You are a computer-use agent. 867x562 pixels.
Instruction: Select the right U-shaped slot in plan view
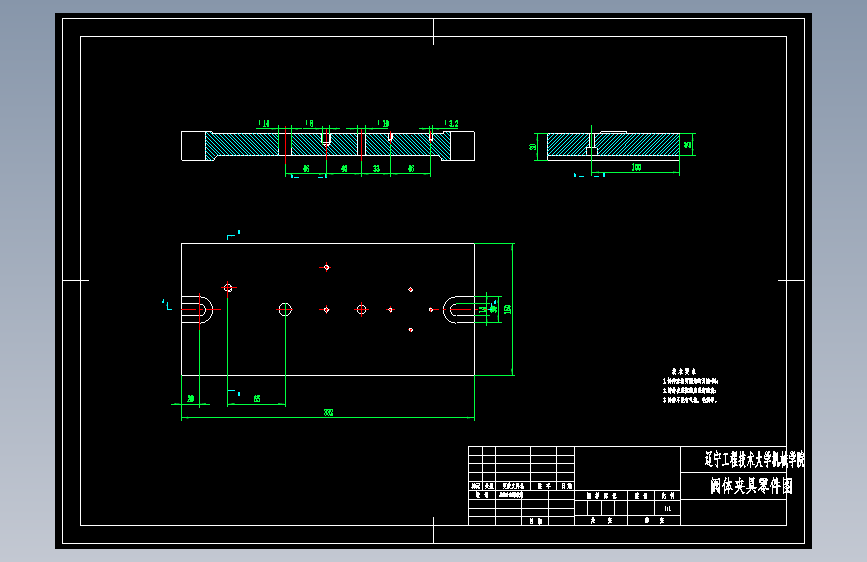pos(459,310)
